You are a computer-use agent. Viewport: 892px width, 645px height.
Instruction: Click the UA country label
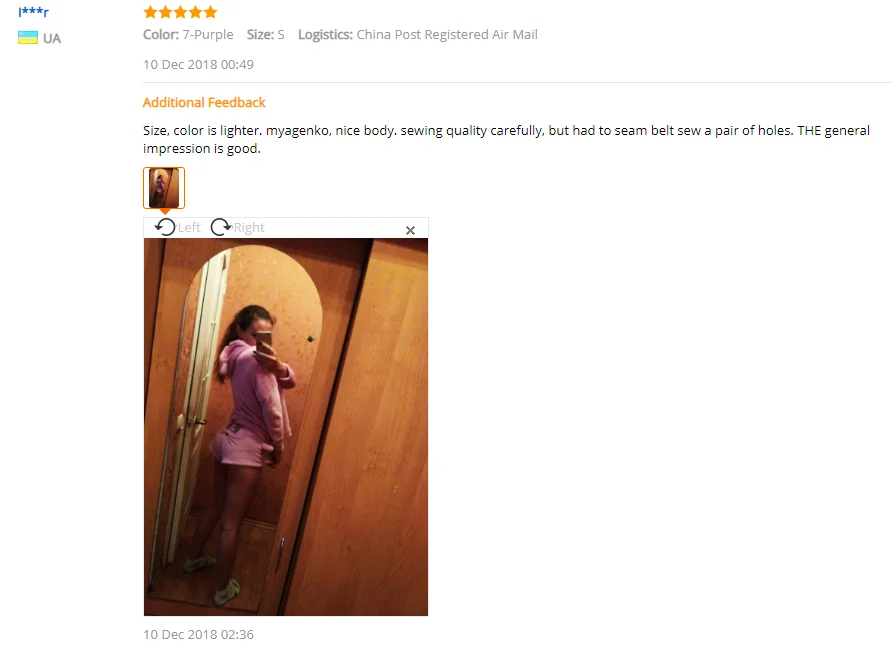pyautogui.click(x=52, y=39)
